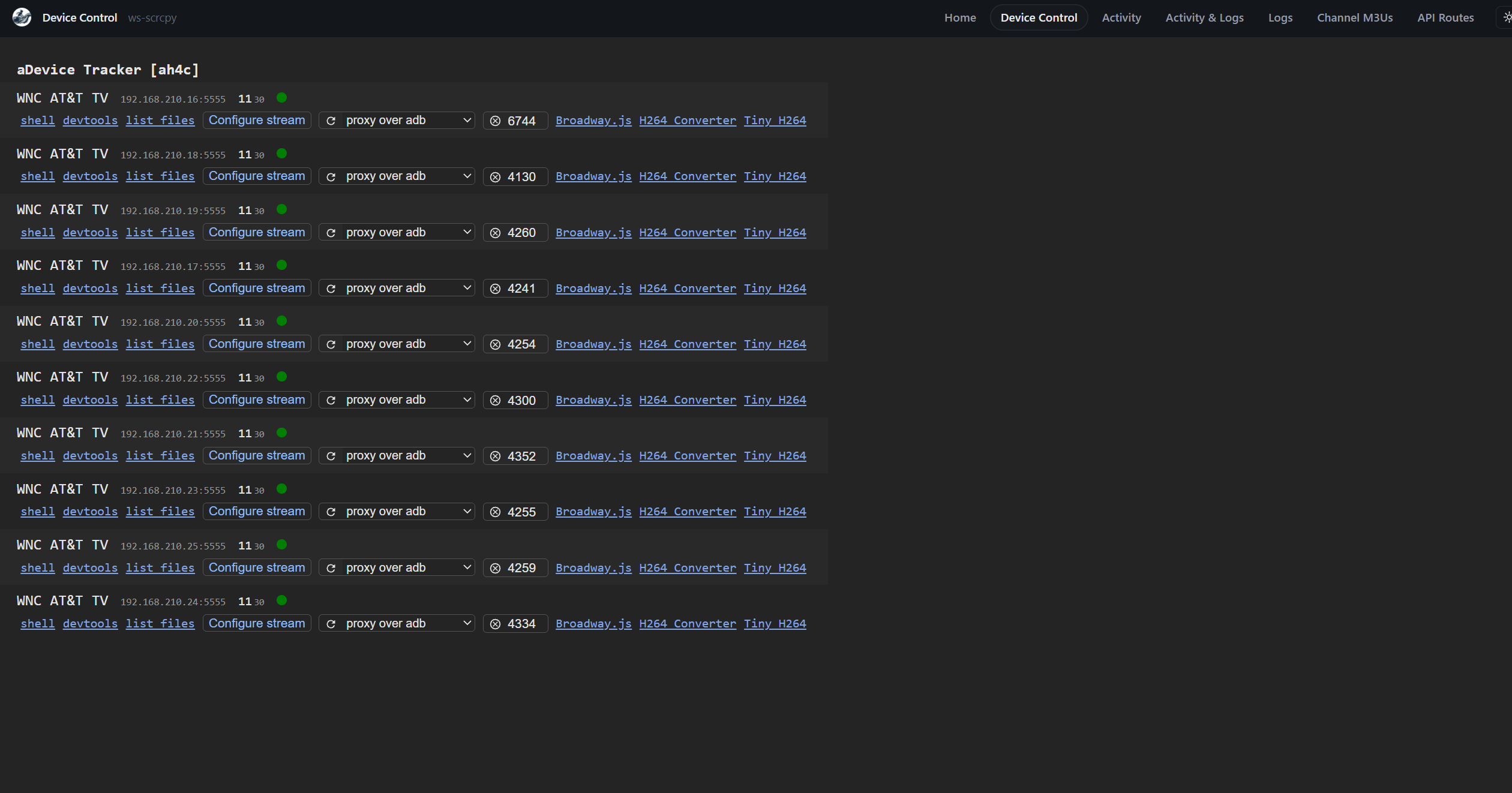
Task: Open Tiny H264 link for device 192.168.210.16
Action: pos(775,121)
